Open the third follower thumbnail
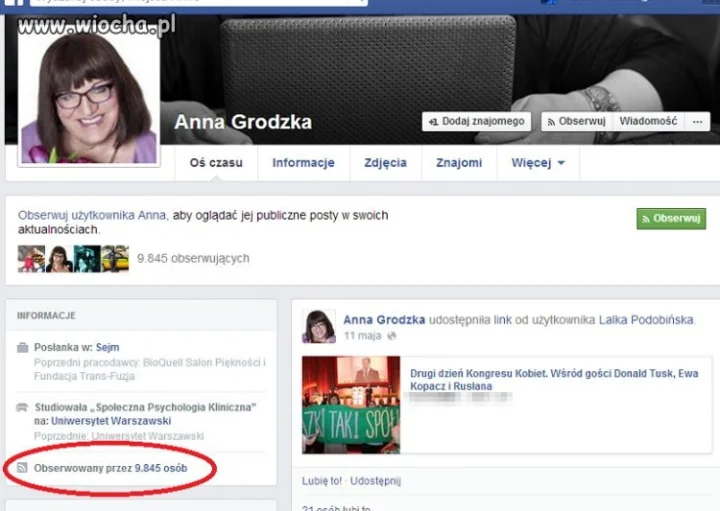Image resolution: width=720 pixels, height=511 pixels. [x=87, y=258]
